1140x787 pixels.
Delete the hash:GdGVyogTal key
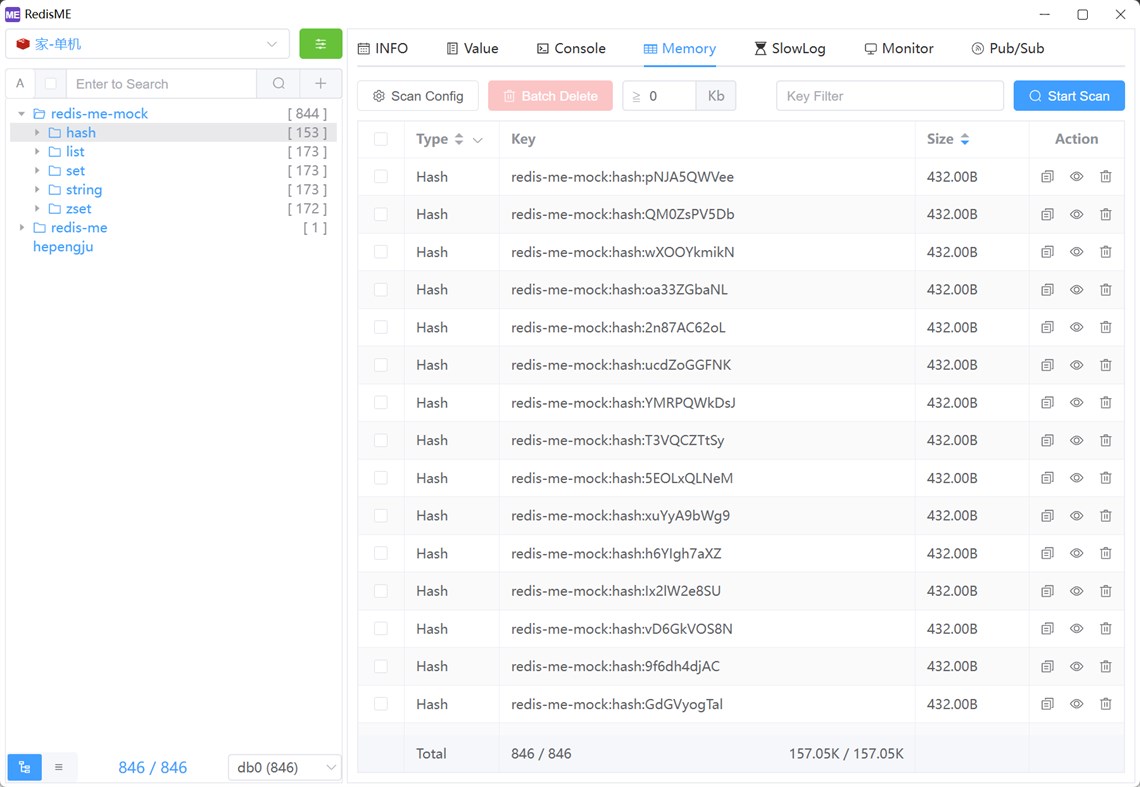tap(1105, 704)
